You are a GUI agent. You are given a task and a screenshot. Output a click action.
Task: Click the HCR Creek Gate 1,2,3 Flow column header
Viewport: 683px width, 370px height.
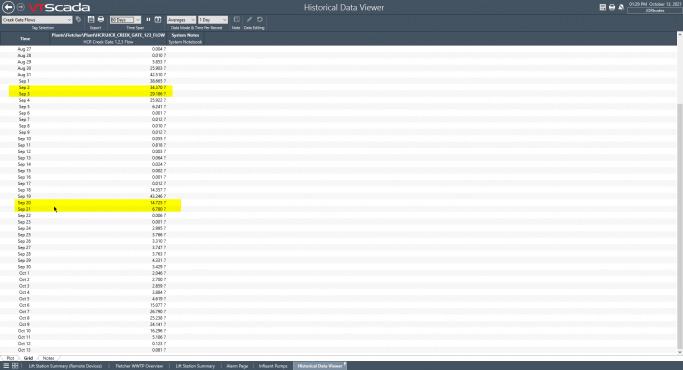[x=108, y=38]
